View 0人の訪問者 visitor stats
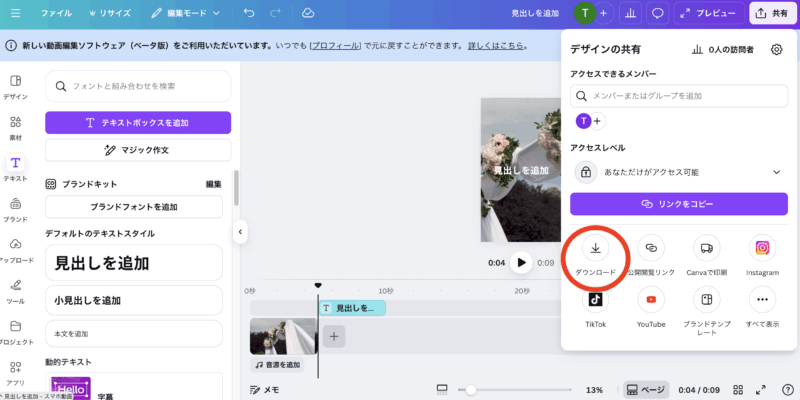The width and height of the screenshot is (800, 400). pos(722,49)
